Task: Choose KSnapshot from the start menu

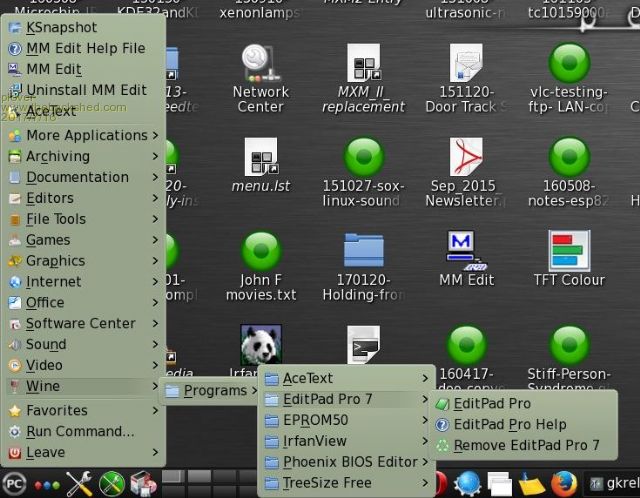Action: (61, 28)
